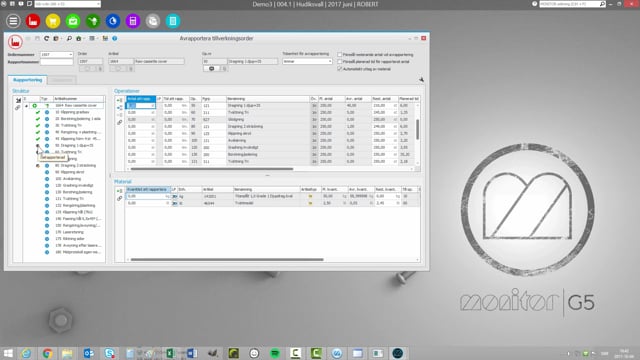The image size is (640, 360).
Task: Select first Antal att rapportera cell
Action: 140,106
